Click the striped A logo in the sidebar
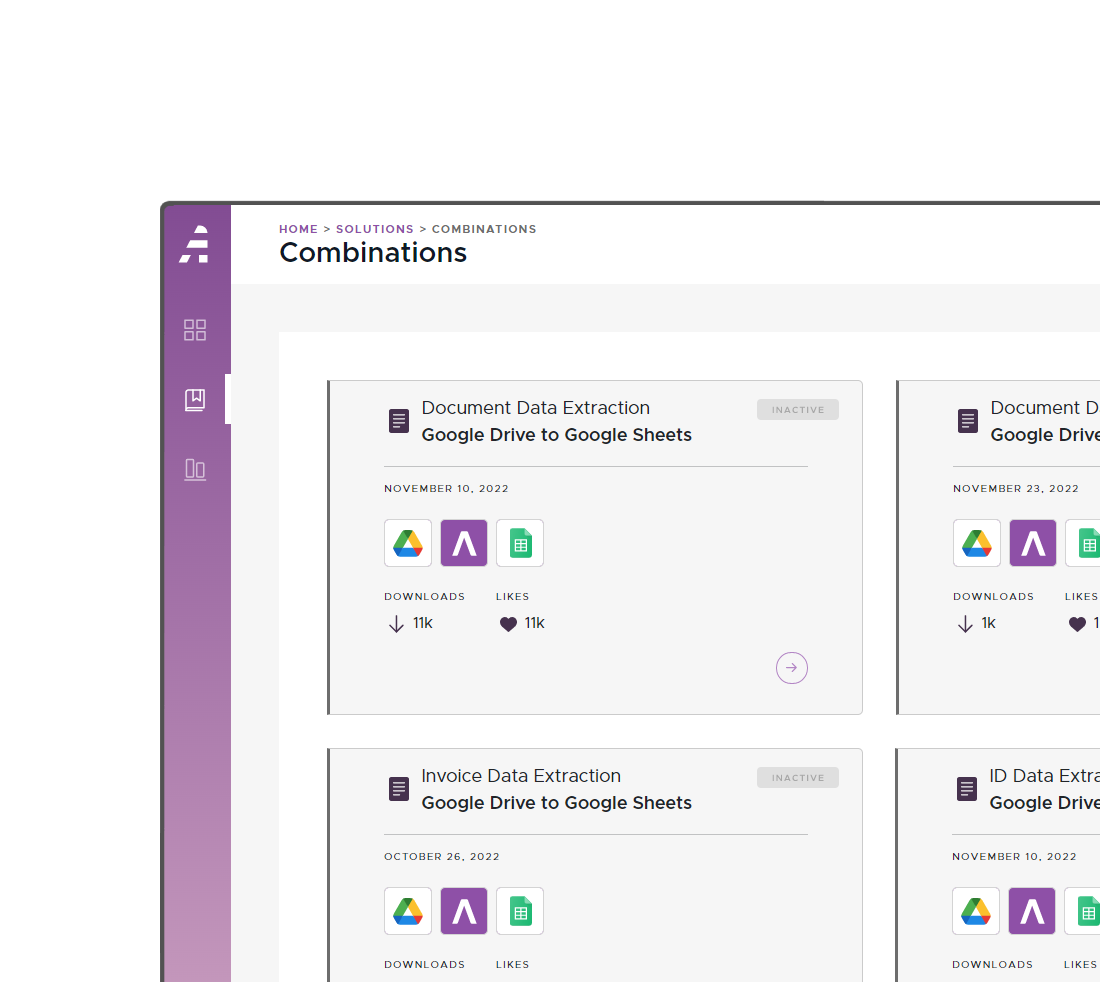 click(194, 244)
